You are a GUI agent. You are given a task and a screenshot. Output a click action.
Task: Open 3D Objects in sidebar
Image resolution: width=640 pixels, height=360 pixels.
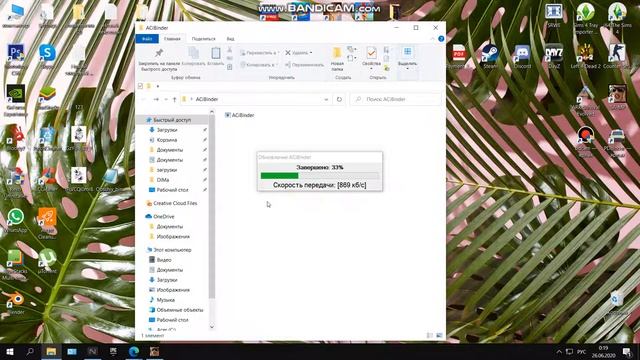pos(180,310)
